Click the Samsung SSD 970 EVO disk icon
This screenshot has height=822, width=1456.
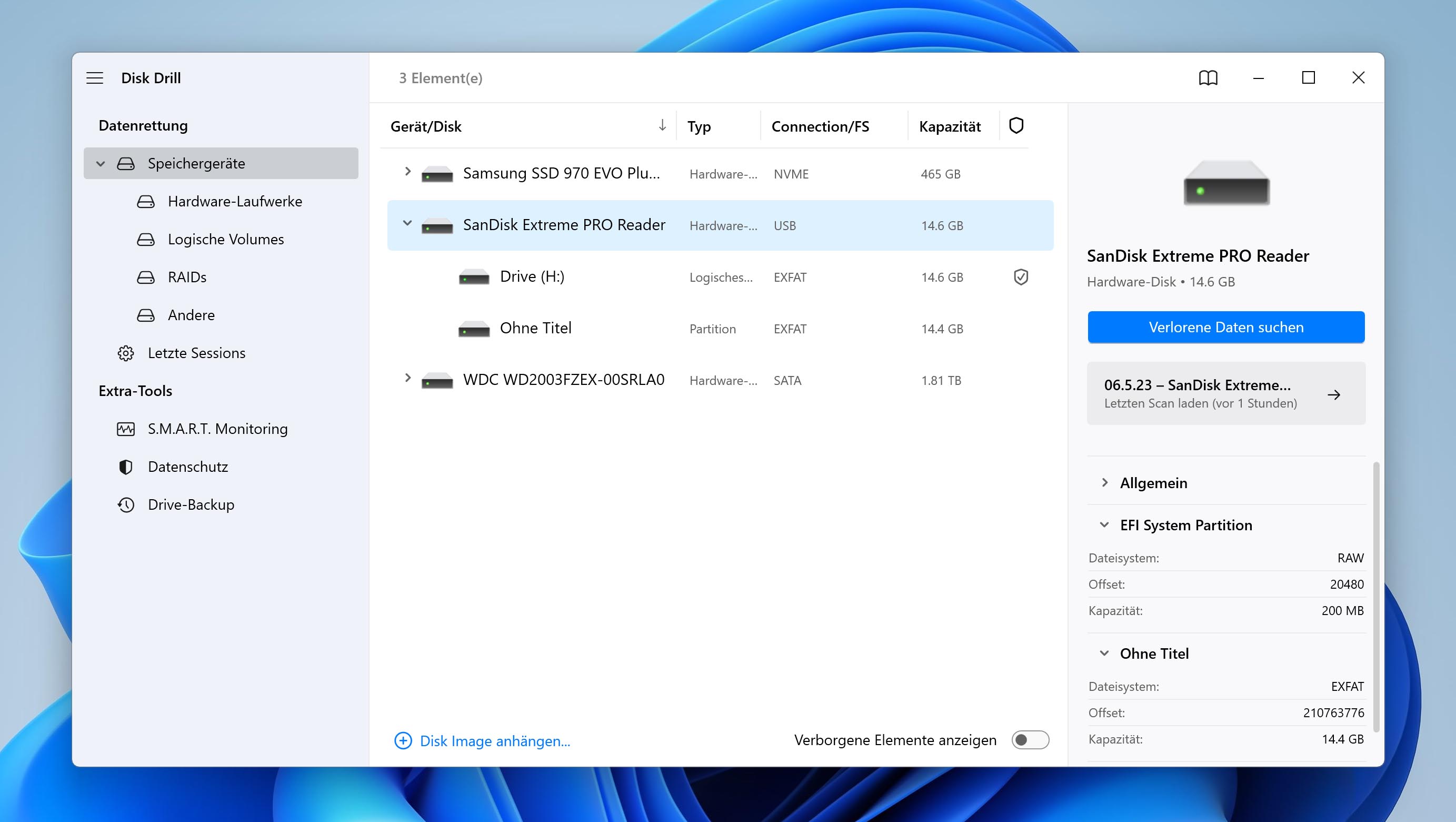pyautogui.click(x=437, y=174)
